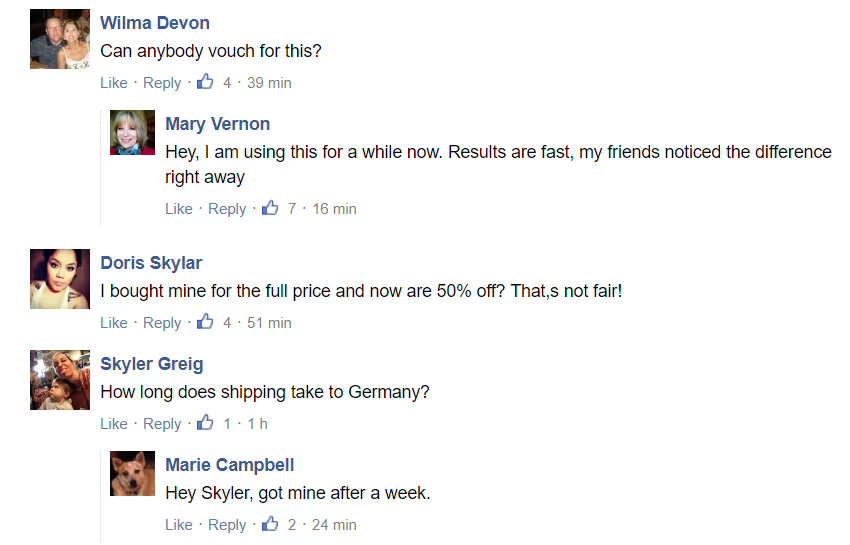Visit Marie Campbell's profile name link
This screenshot has width=850, height=545.
(229, 465)
